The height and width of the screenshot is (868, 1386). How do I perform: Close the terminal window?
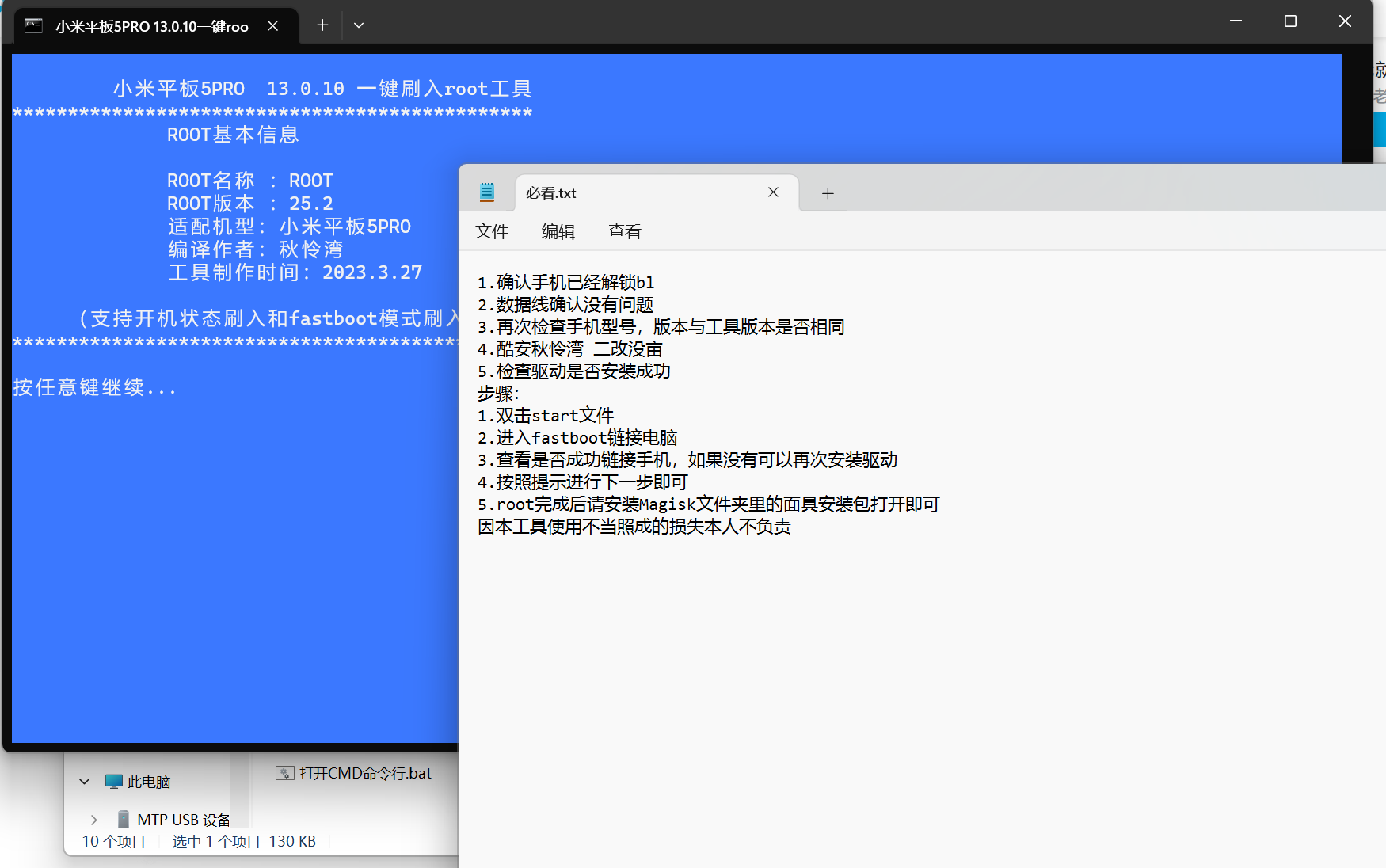point(1345,21)
